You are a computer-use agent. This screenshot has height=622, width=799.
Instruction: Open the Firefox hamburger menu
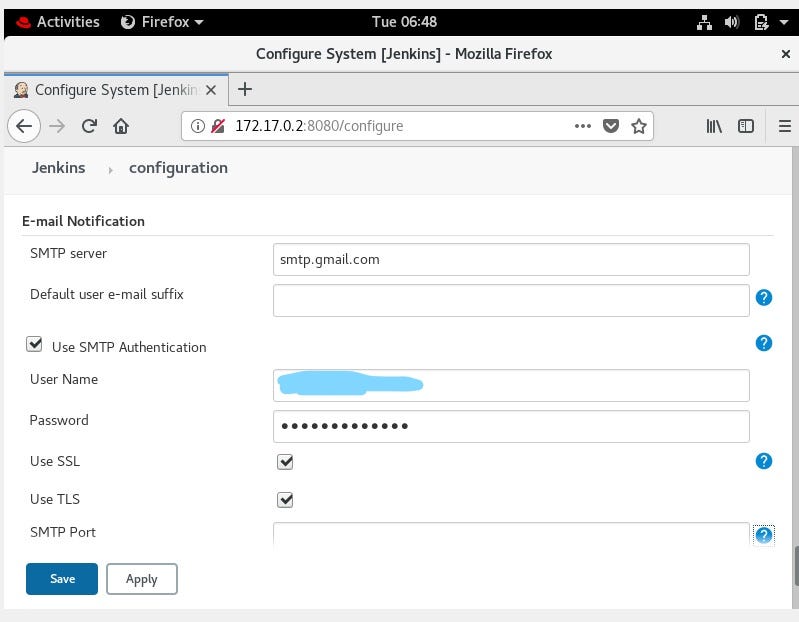point(785,126)
